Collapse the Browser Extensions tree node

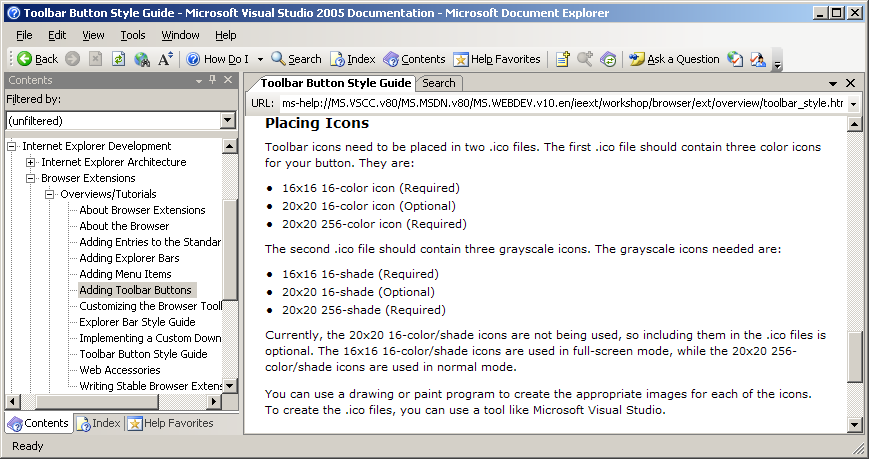point(31,178)
